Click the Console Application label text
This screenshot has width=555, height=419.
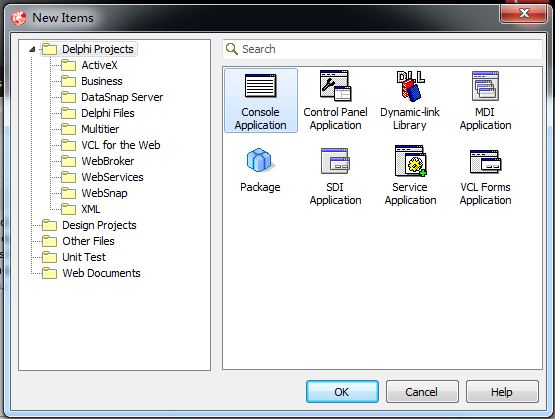[x=261, y=119]
